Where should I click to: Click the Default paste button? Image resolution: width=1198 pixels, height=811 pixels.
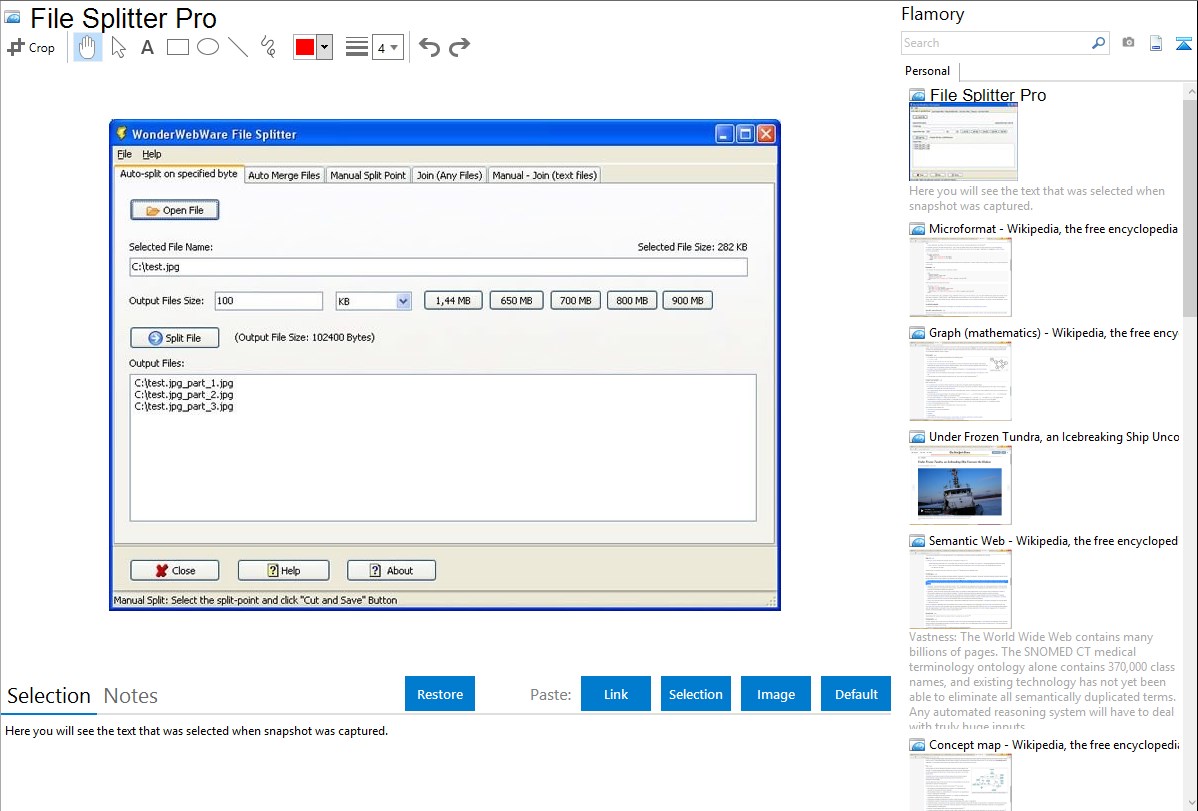click(856, 694)
